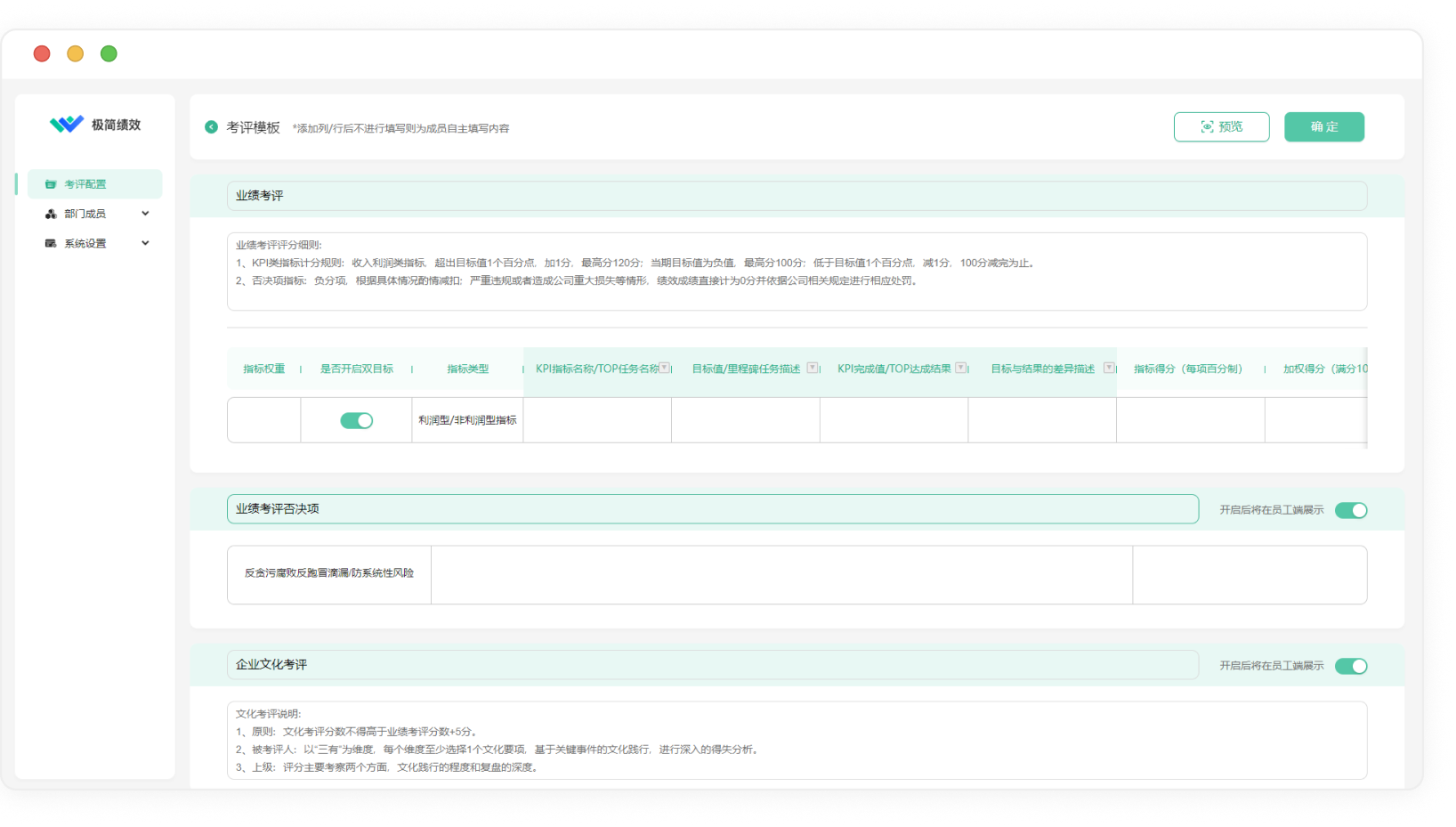Image resolution: width=1456 pixels, height=827 pixels.
Task: Open dropdown on 目标与结果的差异描述 column header
Action: [x=1108, y=368]
